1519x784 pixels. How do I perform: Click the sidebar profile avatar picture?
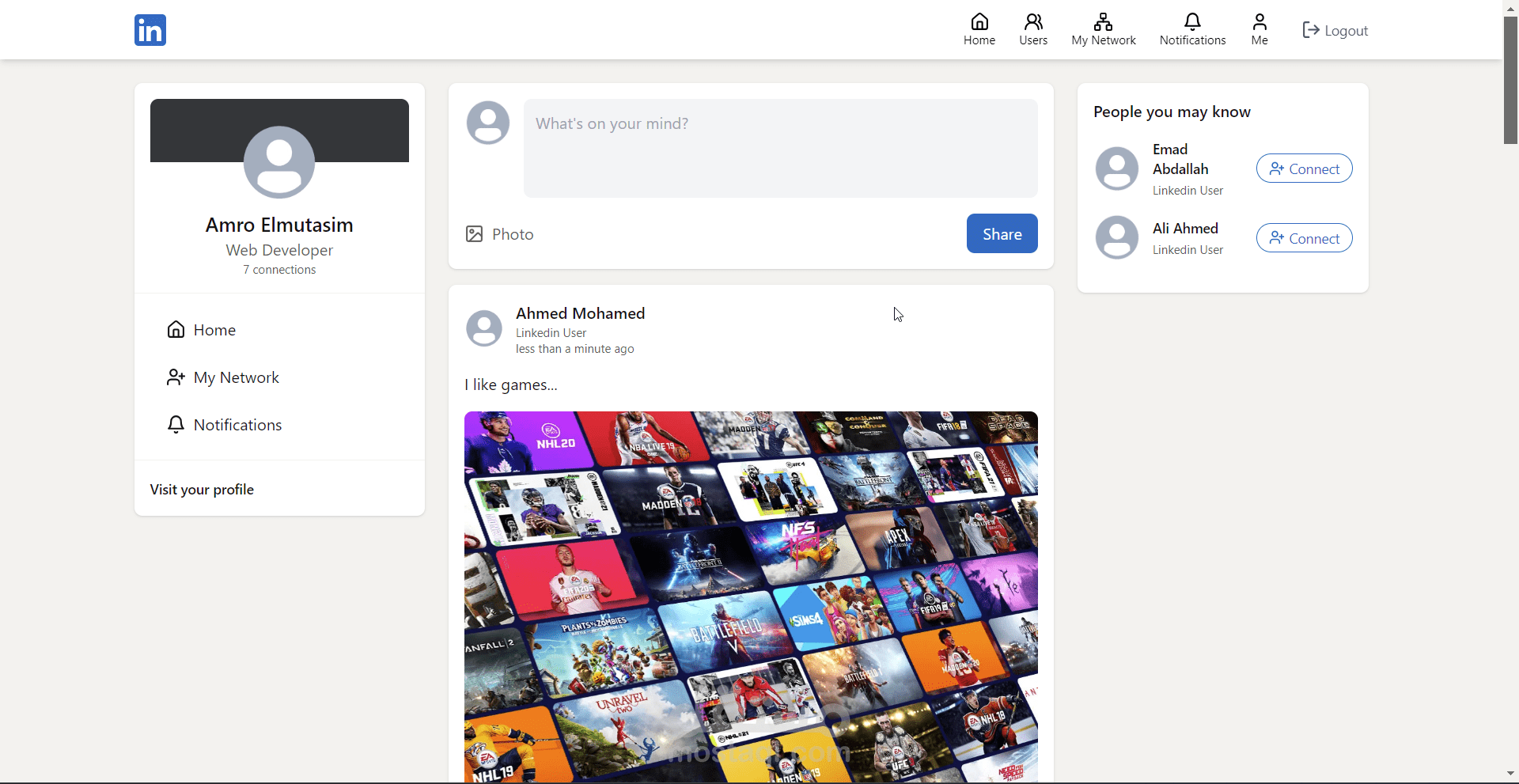[x=279, y=162]
